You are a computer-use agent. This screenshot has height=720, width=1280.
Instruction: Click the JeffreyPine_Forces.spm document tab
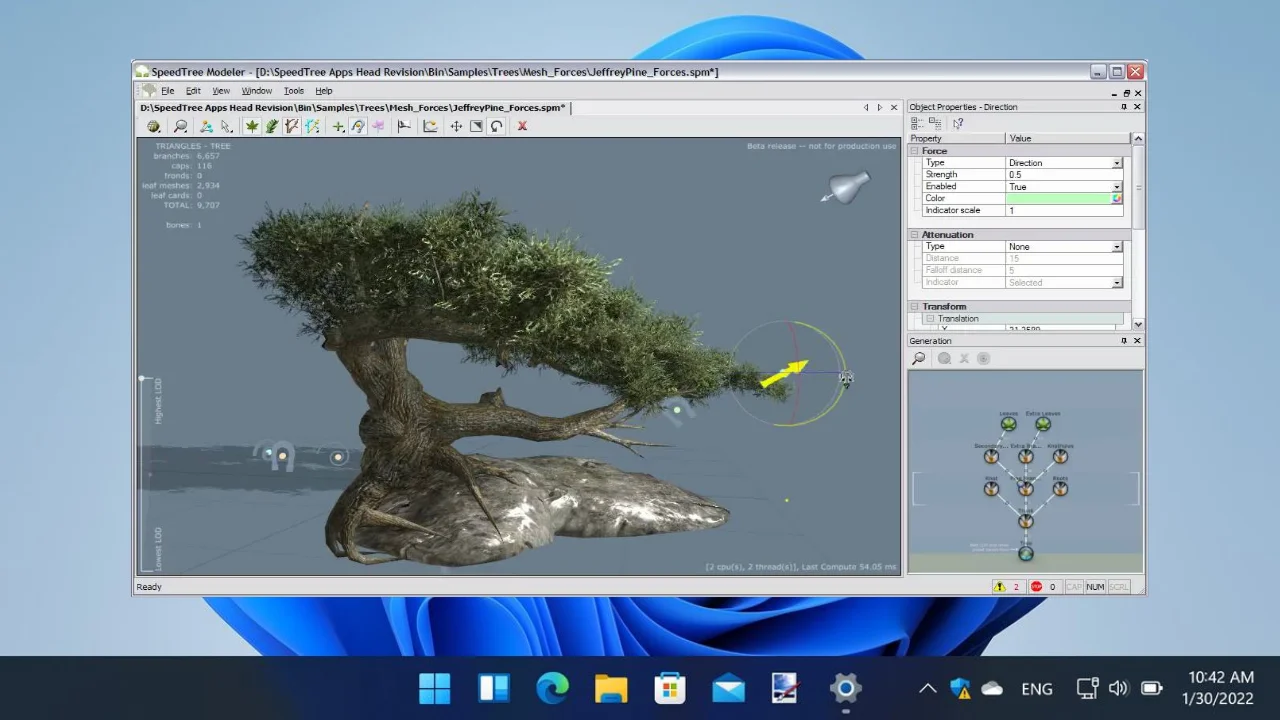[x=354, y=108]
